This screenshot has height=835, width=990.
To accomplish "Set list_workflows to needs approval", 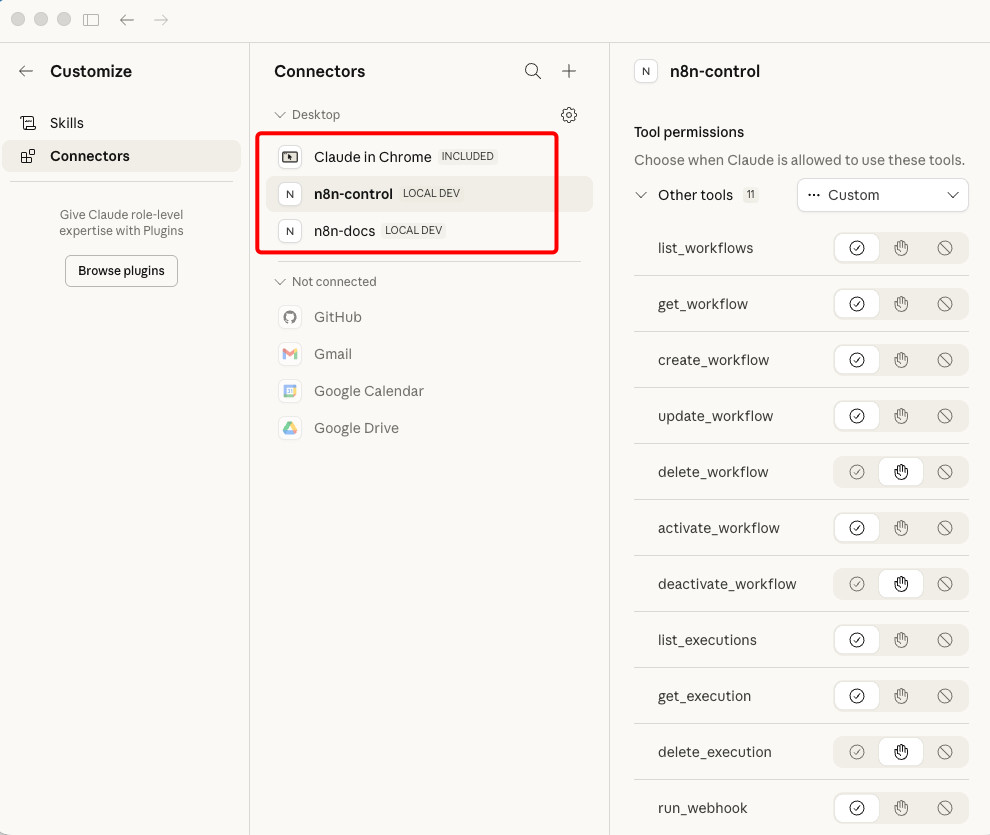I will pyautogui.click(x=901, y=248).
